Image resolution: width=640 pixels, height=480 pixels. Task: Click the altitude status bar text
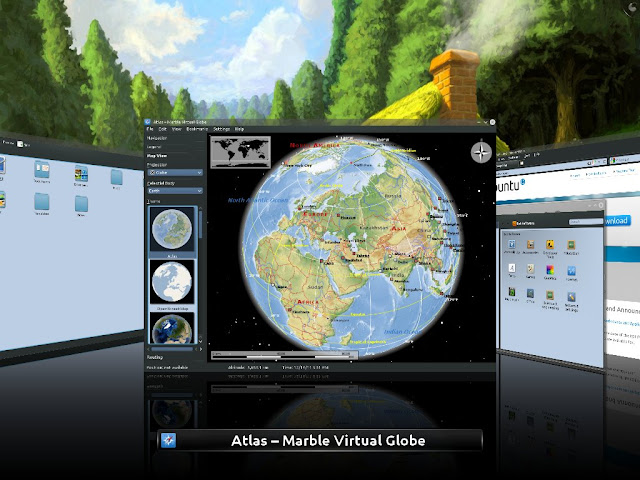click(x=248, y=367)
